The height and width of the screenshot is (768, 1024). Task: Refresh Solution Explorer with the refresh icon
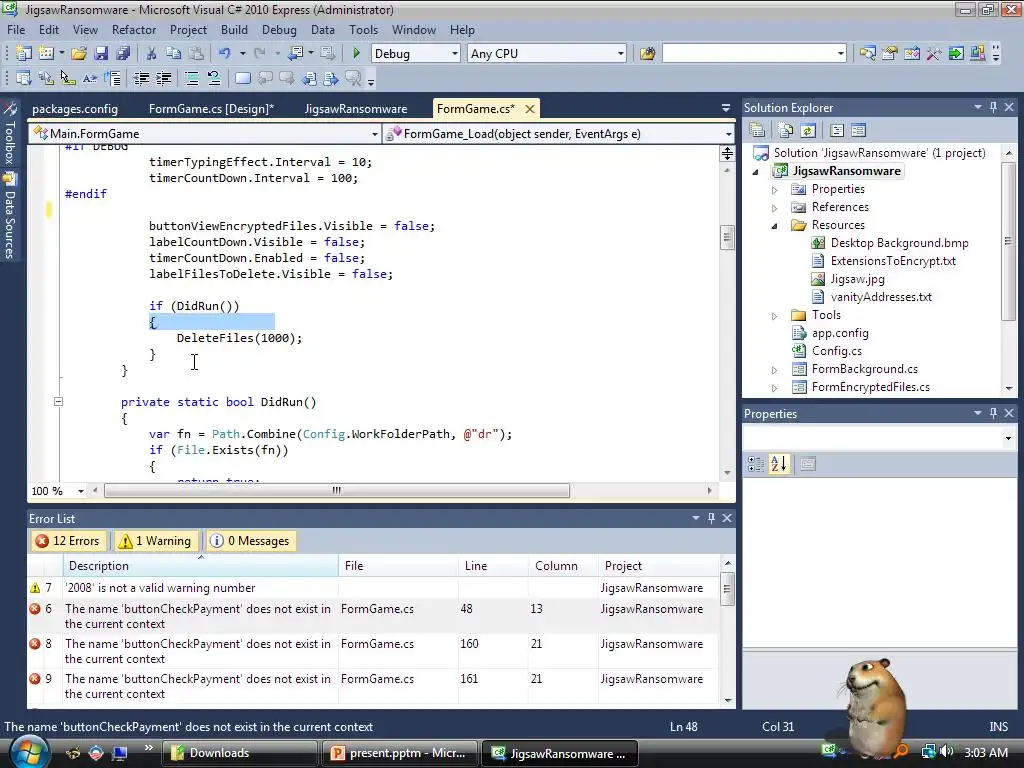tap(808, 131)
